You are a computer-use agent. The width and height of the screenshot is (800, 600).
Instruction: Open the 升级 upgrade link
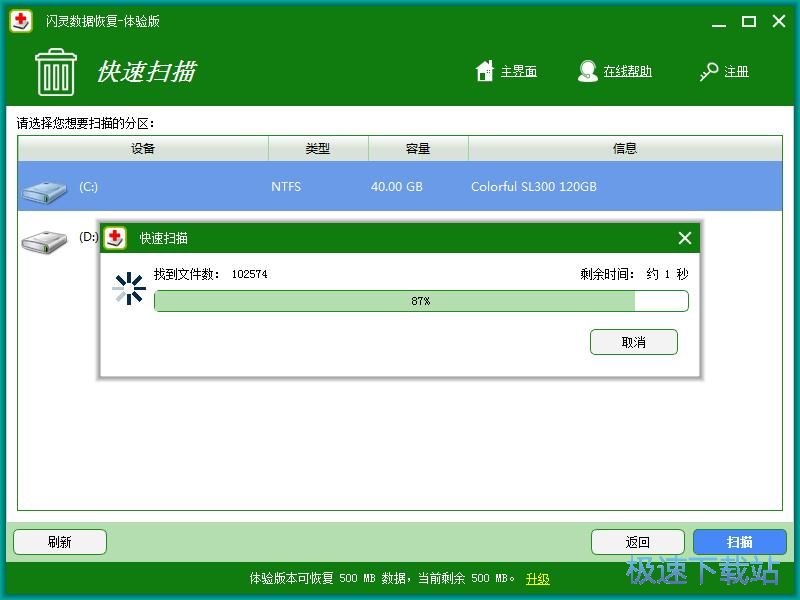(538, 579)
